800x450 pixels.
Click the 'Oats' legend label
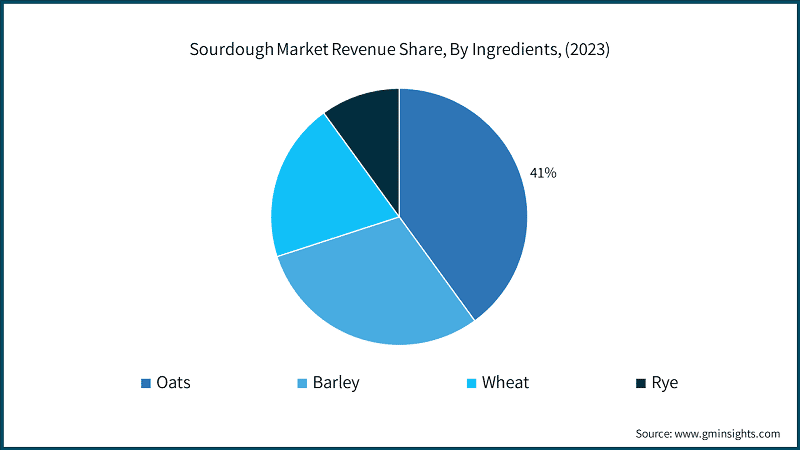(x=173, y=383)
